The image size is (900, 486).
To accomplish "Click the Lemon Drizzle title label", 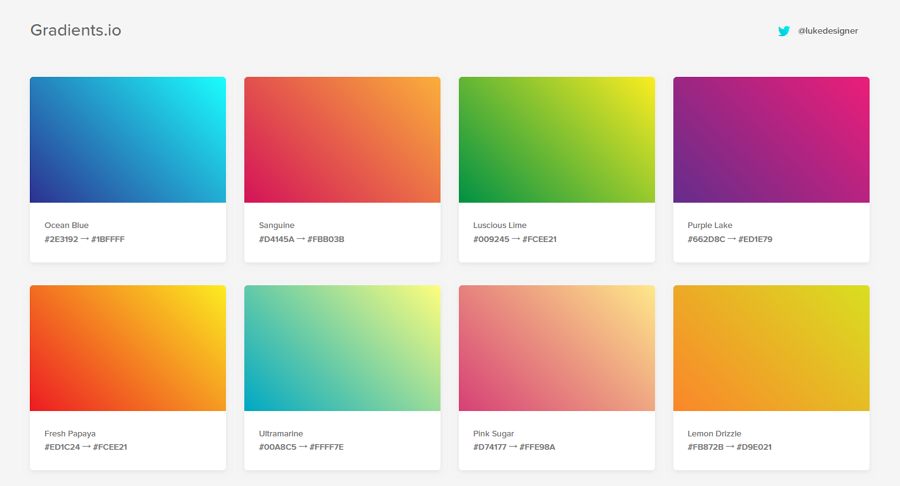I will pos(714,433).
